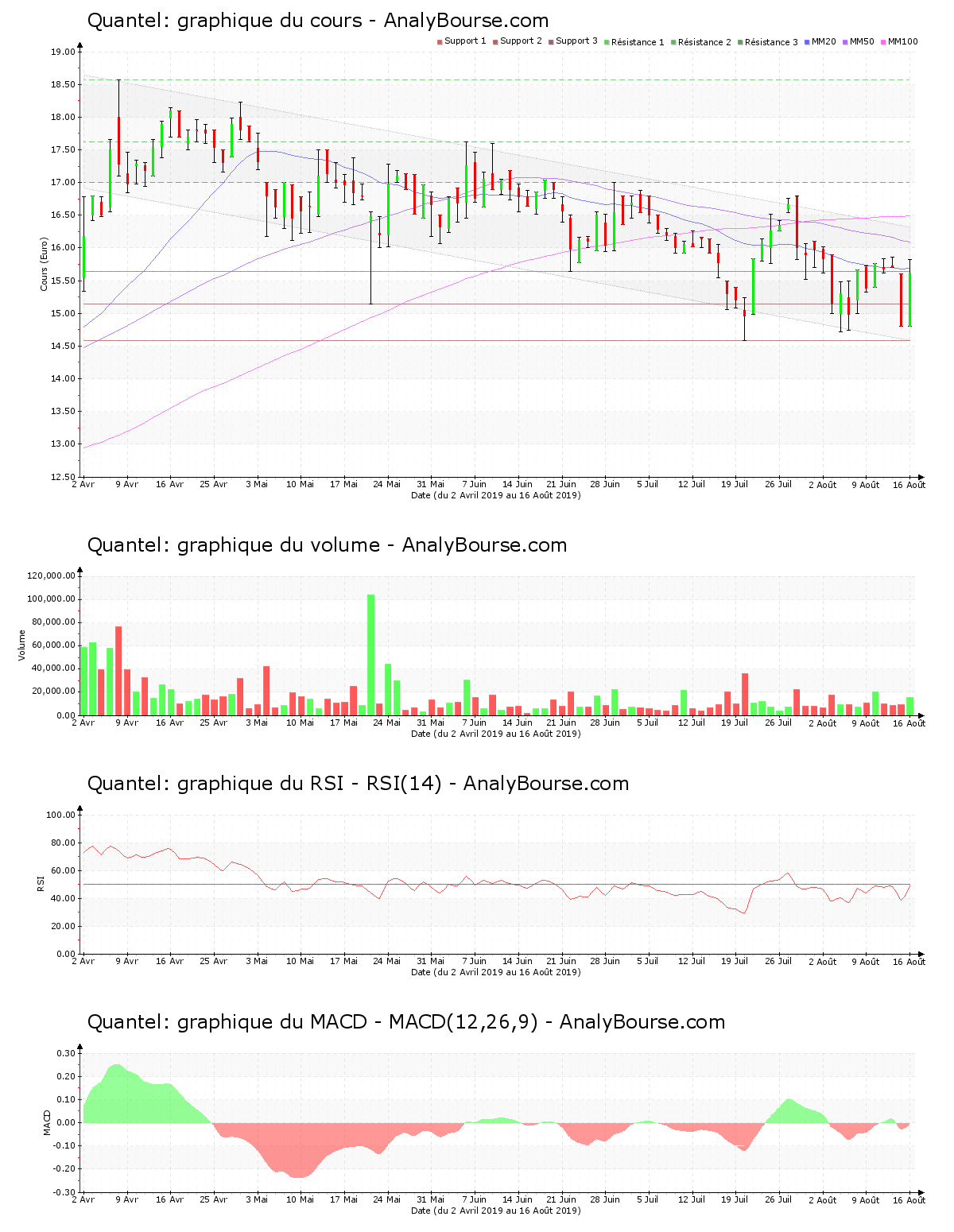Viewport: 954px width, 1232px height.
Task: Click the 100,000.00 volume axis value
Action: (x=52, y=599)
